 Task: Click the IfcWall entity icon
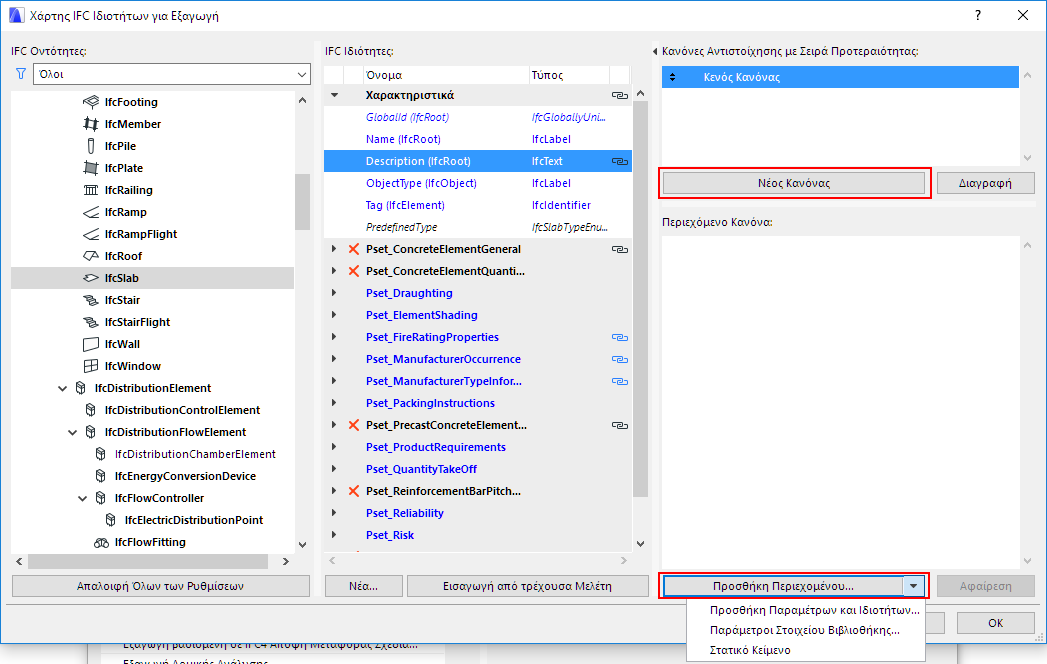click(x=91, y=344)
